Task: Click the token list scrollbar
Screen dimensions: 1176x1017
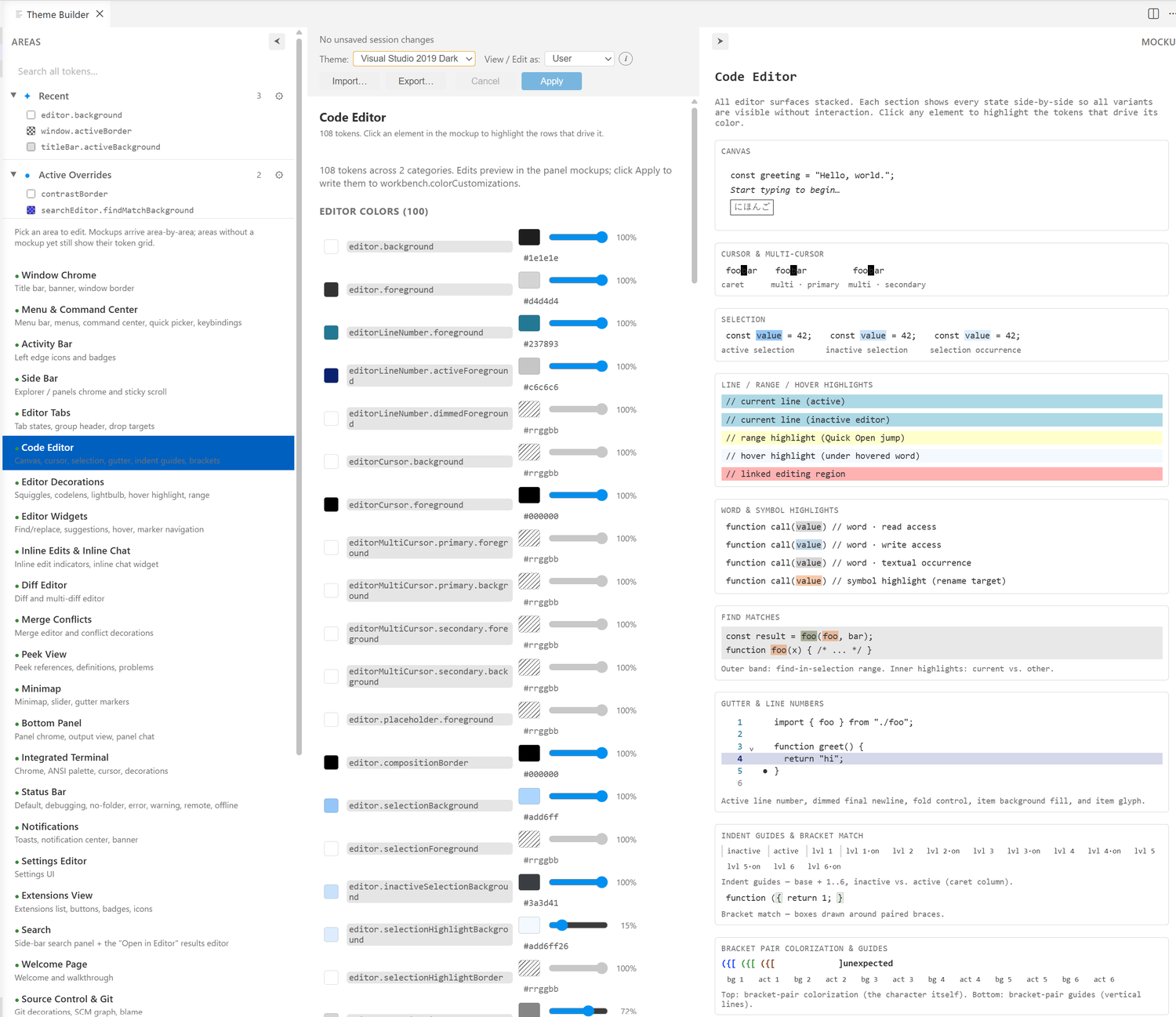Action: click(695, 196)
